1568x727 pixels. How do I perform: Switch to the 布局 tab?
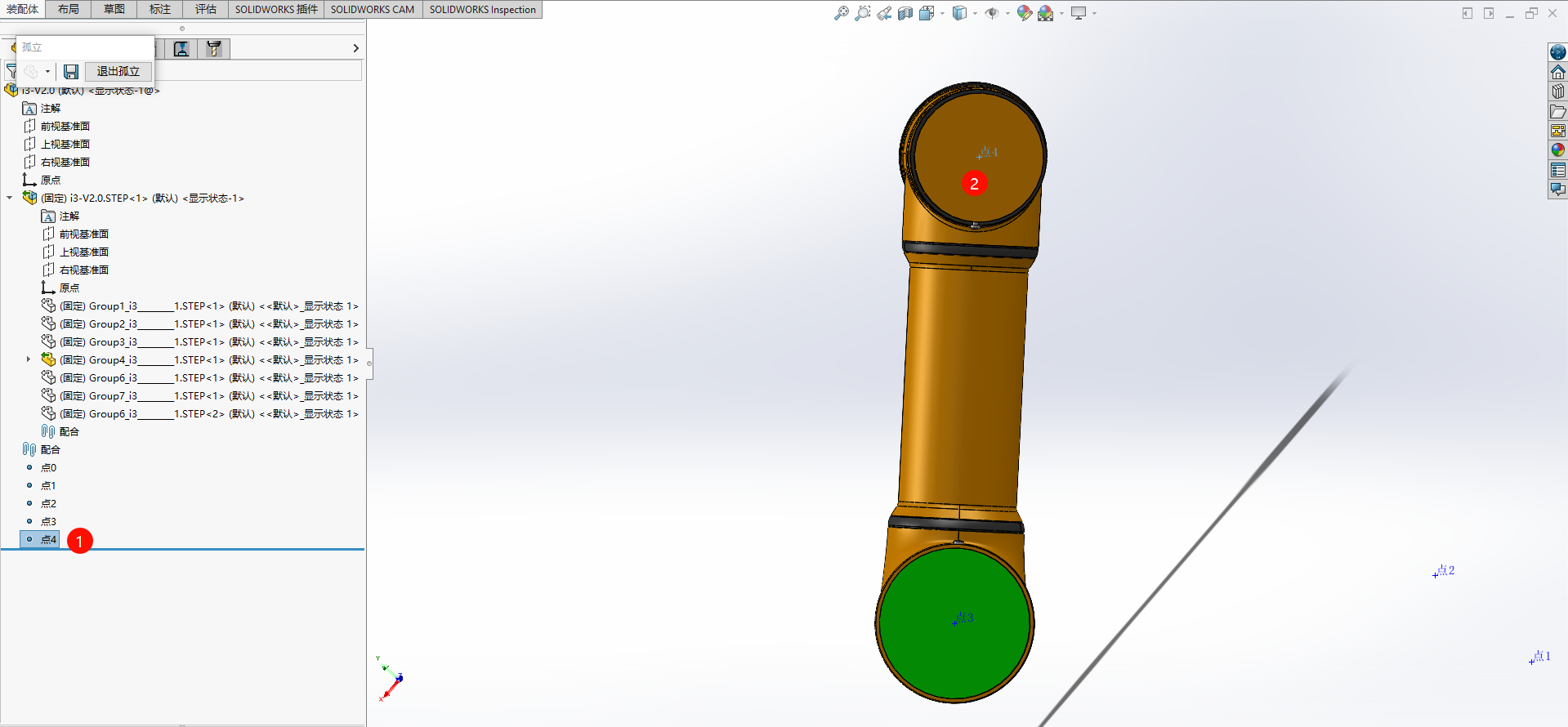click(x=69, y=9)
